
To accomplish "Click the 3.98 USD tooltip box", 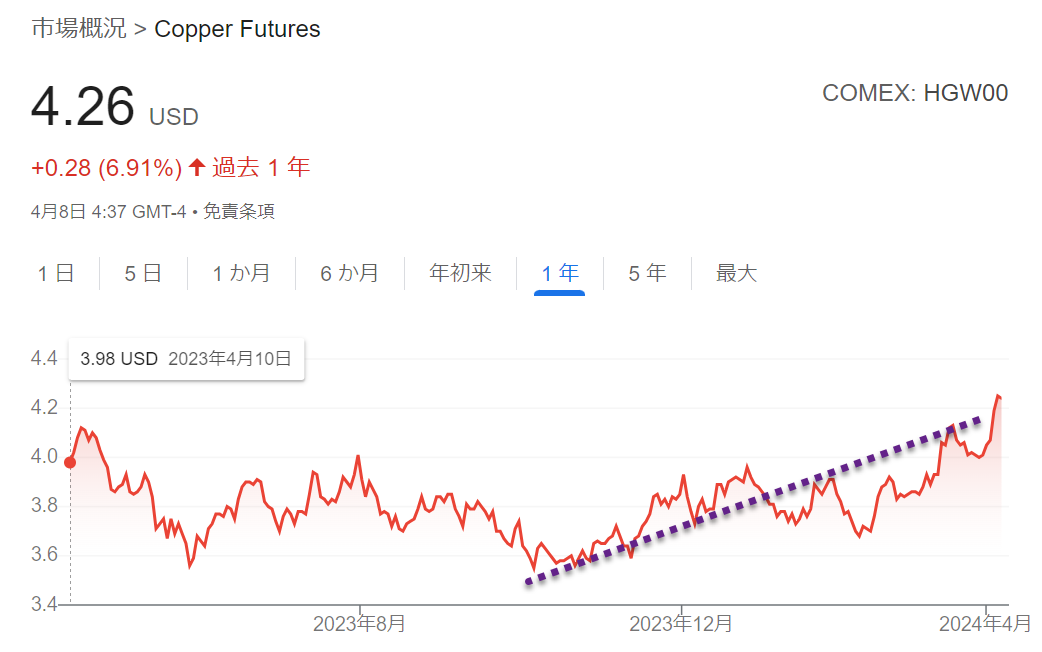I will click(x=186, y=359).
